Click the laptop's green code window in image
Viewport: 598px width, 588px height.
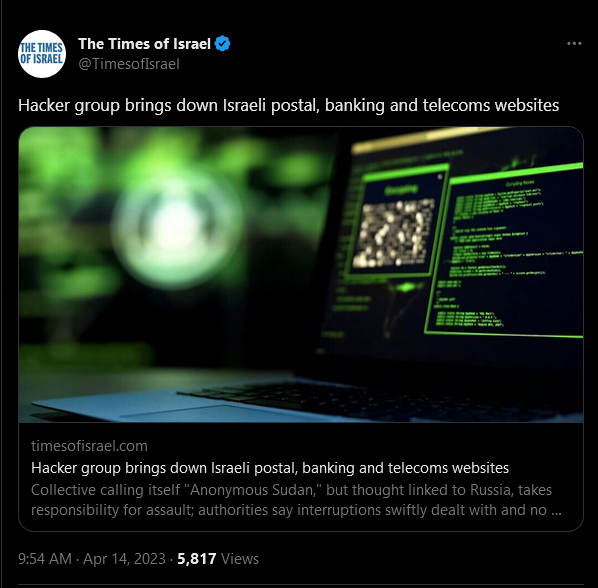pyautogui.click(x=505, y=252)
